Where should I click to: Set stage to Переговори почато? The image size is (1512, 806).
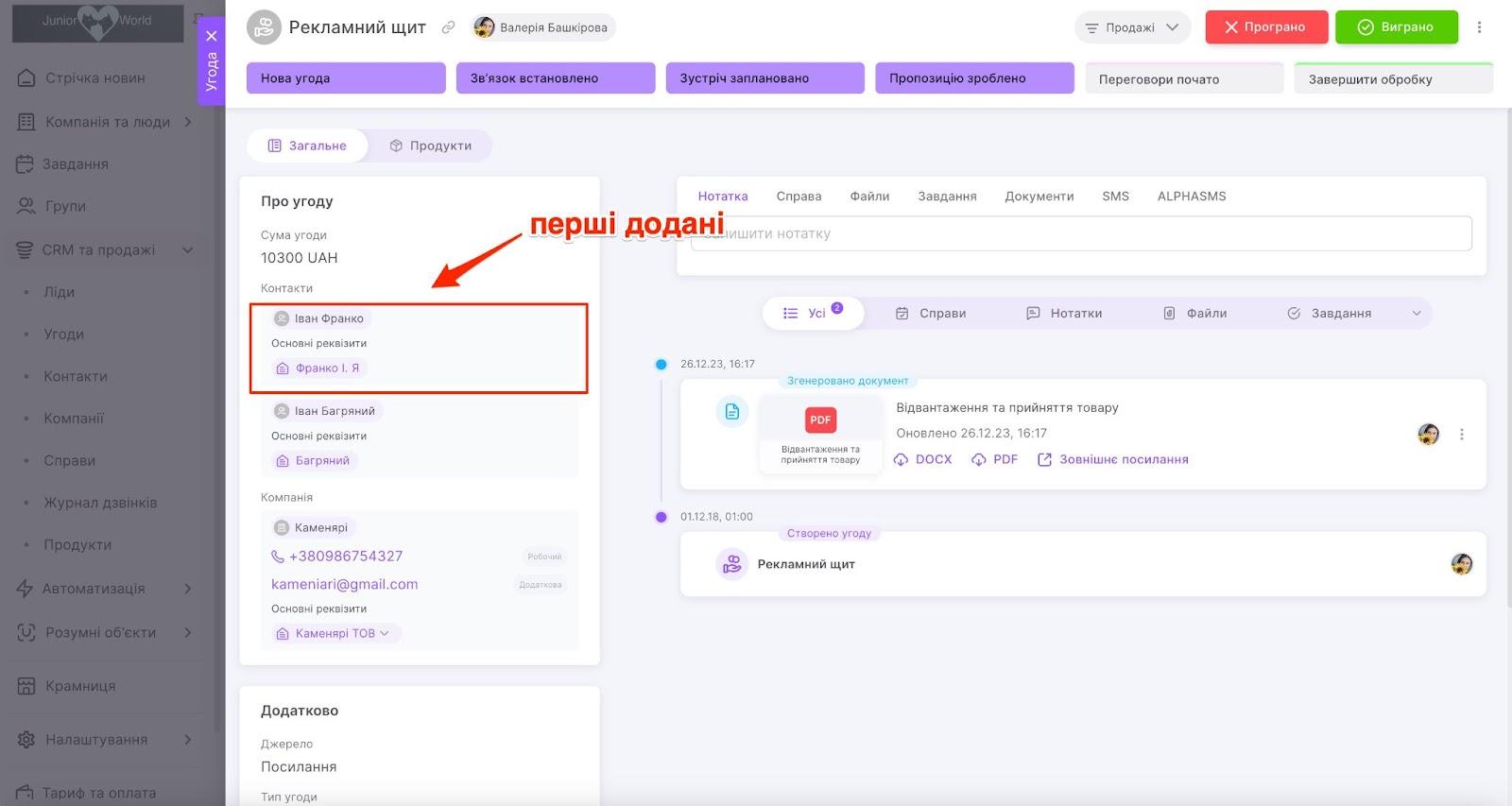click(x=1184, y=79)
